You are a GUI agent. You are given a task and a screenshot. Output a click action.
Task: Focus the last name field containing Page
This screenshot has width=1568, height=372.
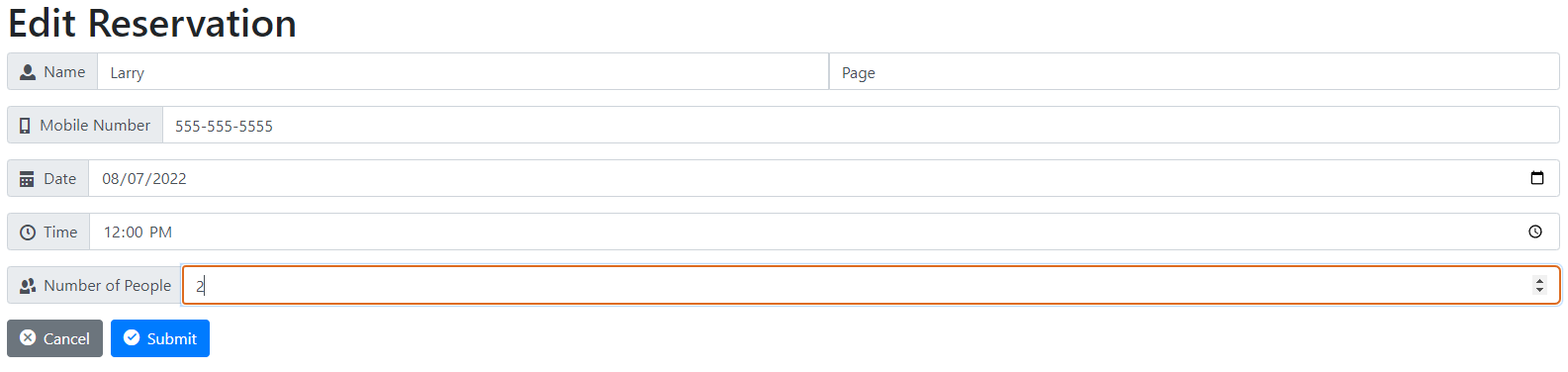[x=1194, y=72]
